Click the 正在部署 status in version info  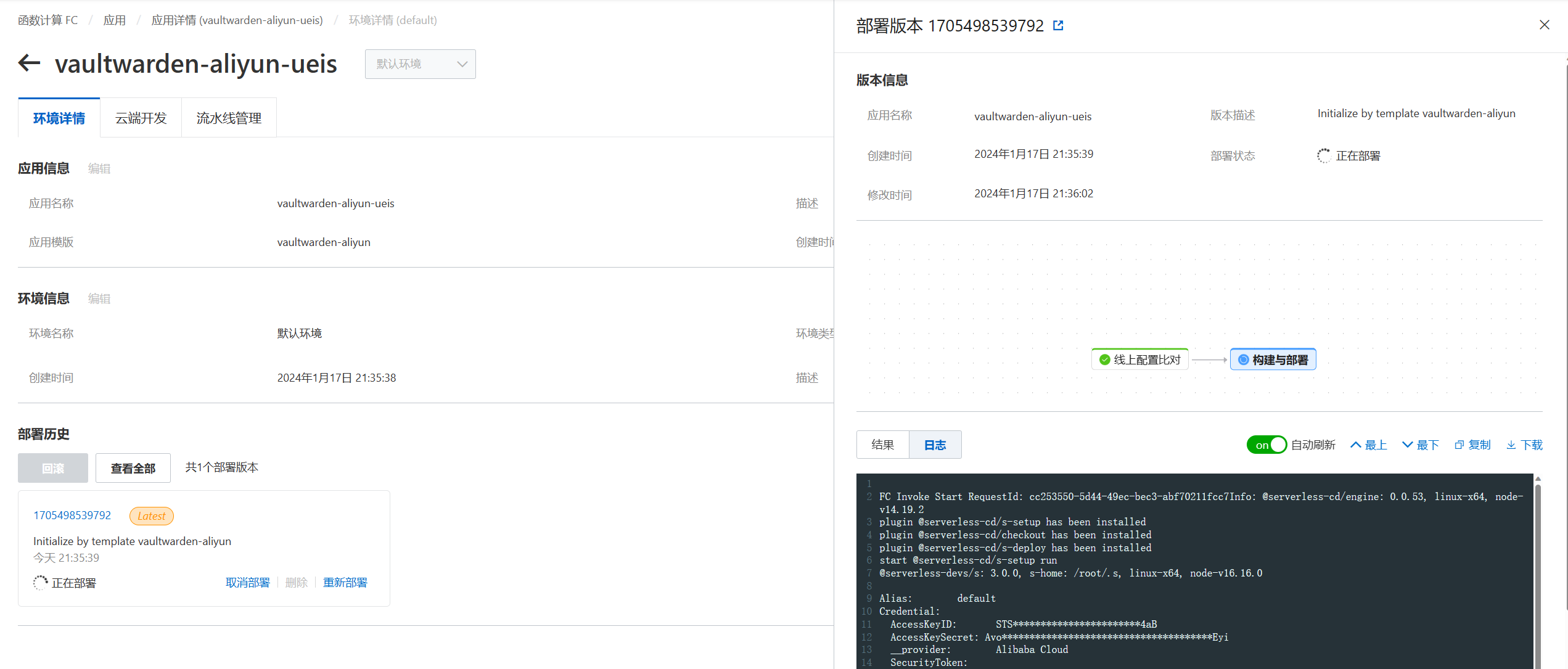[x=1349, y=155]
